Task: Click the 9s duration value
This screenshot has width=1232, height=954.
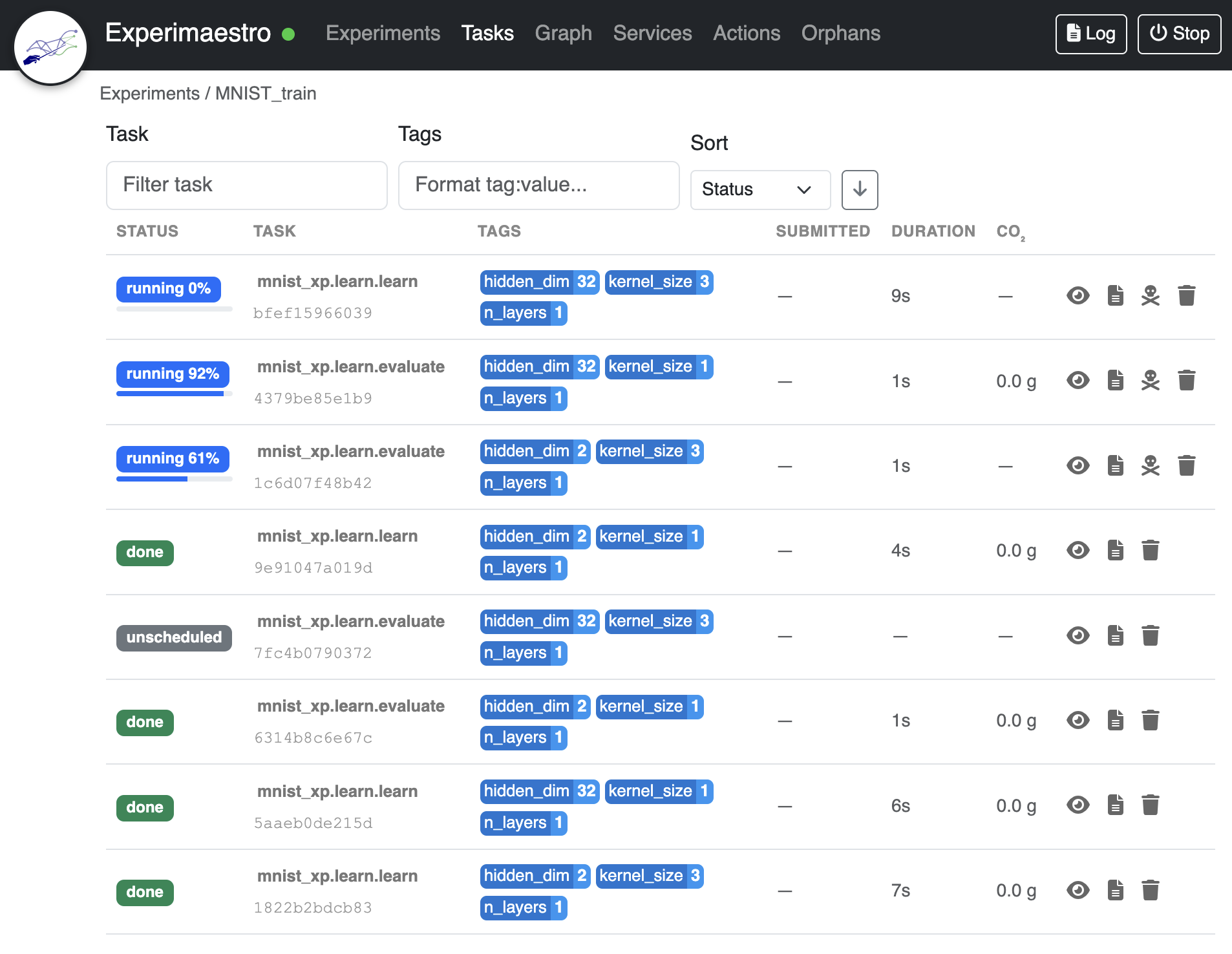Action: point(900,296)
